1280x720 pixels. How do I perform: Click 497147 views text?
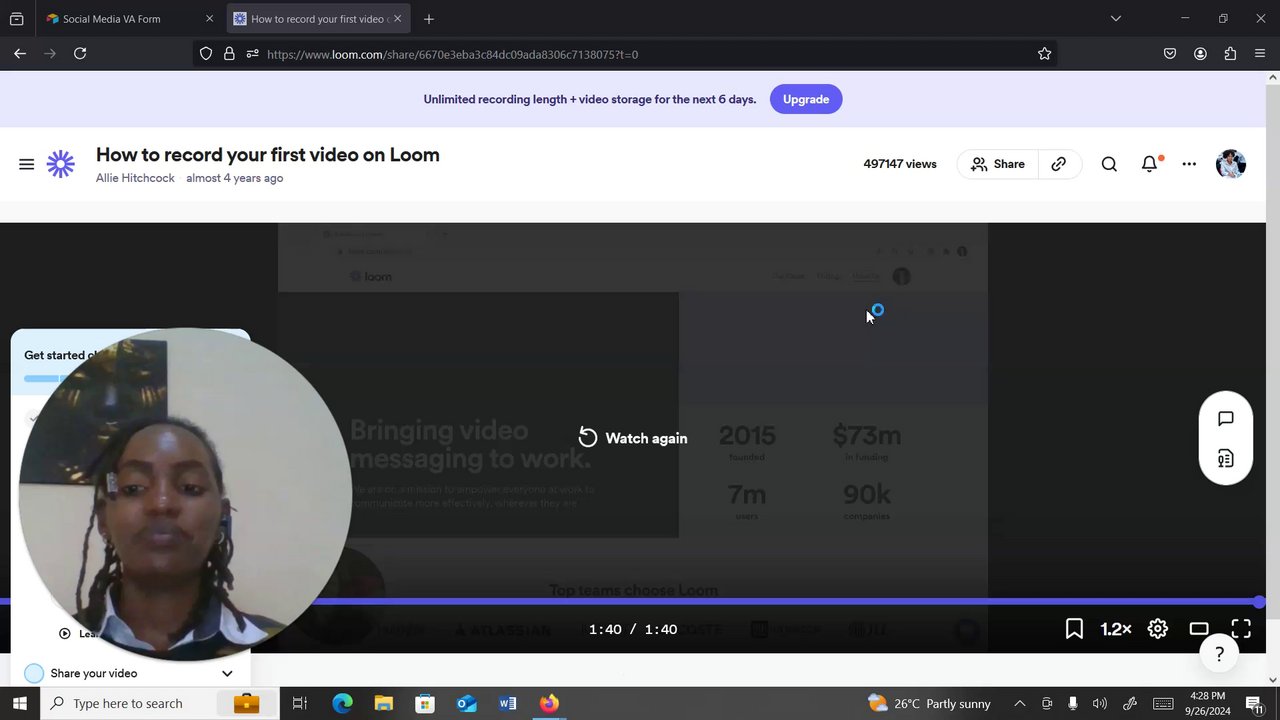tap(900, 164)
